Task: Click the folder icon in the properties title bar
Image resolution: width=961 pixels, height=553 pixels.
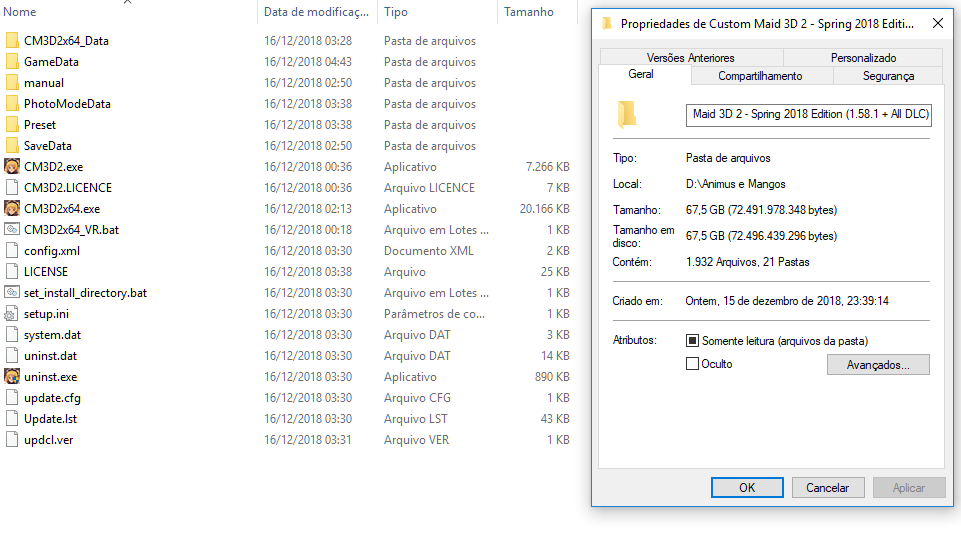Action: (x=607, y=23)
